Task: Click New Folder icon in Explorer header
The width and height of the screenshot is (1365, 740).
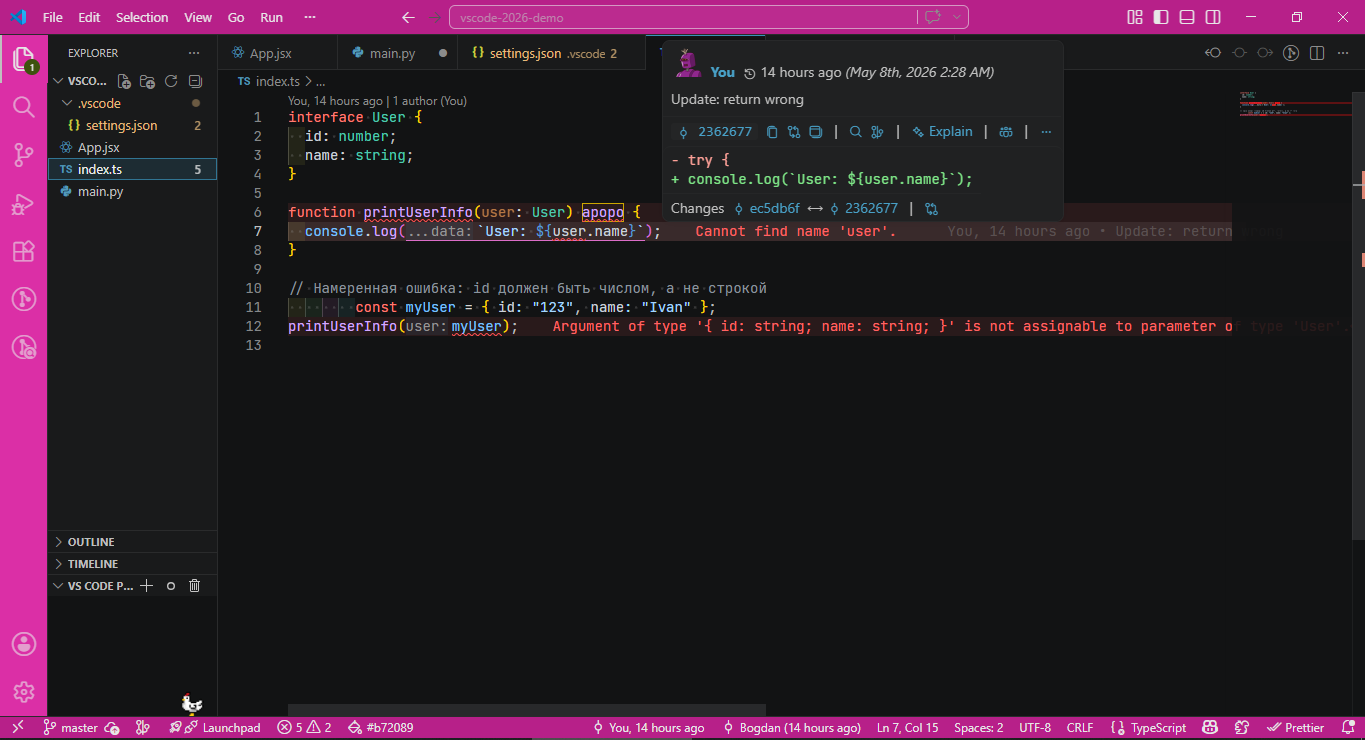Action: 147,81
